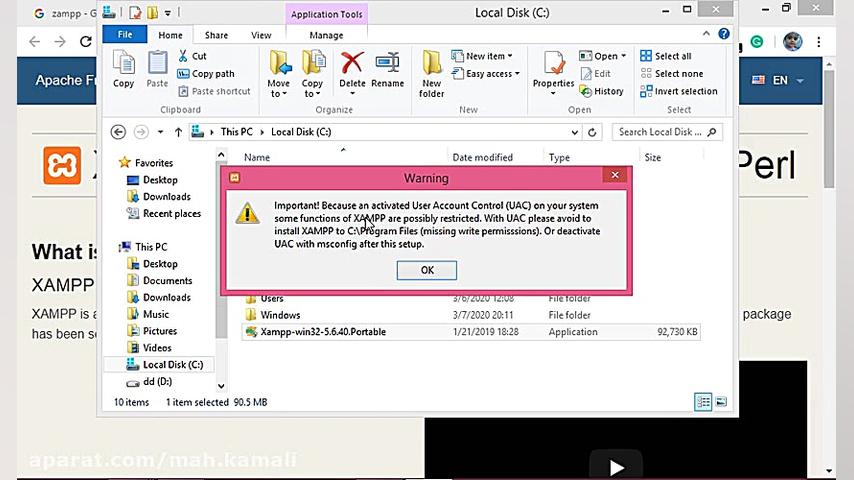The height and width of the screenshot is (480, 854).
Task: Sort files by the Name column header
Action: (x=257, y=157)
